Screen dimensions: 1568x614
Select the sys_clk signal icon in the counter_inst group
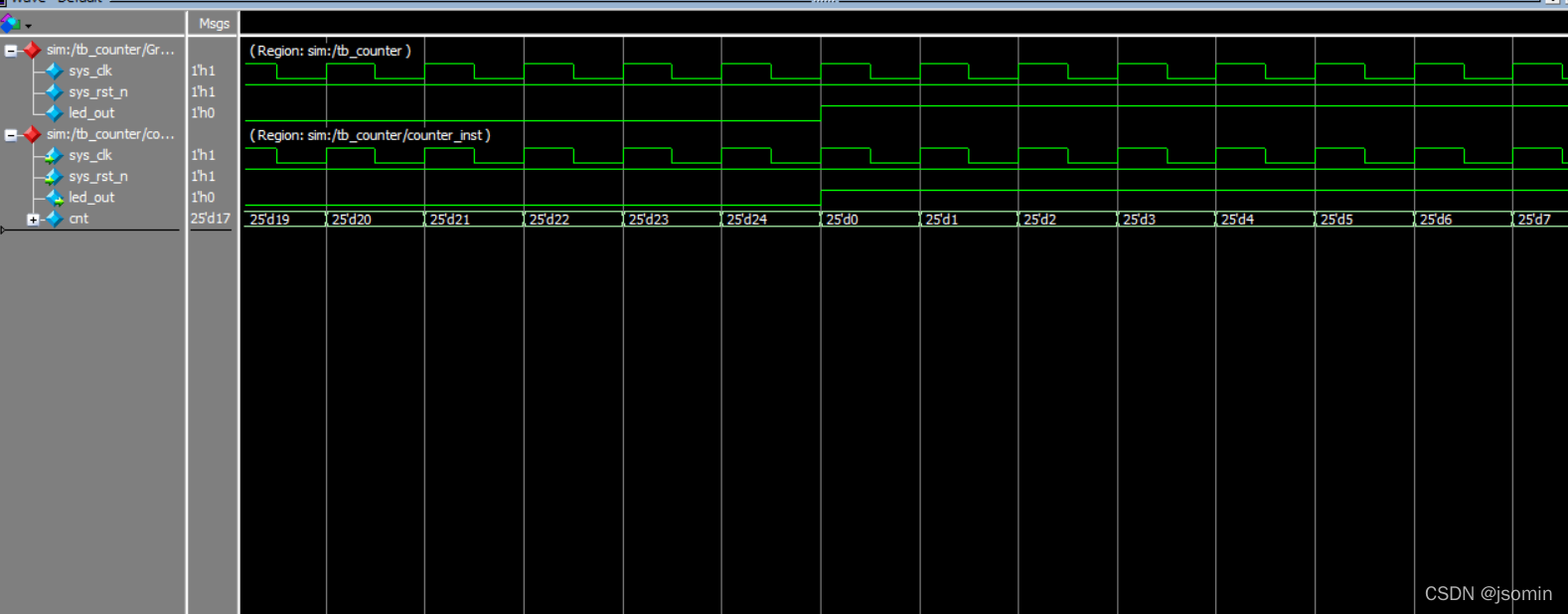[54, 155]
